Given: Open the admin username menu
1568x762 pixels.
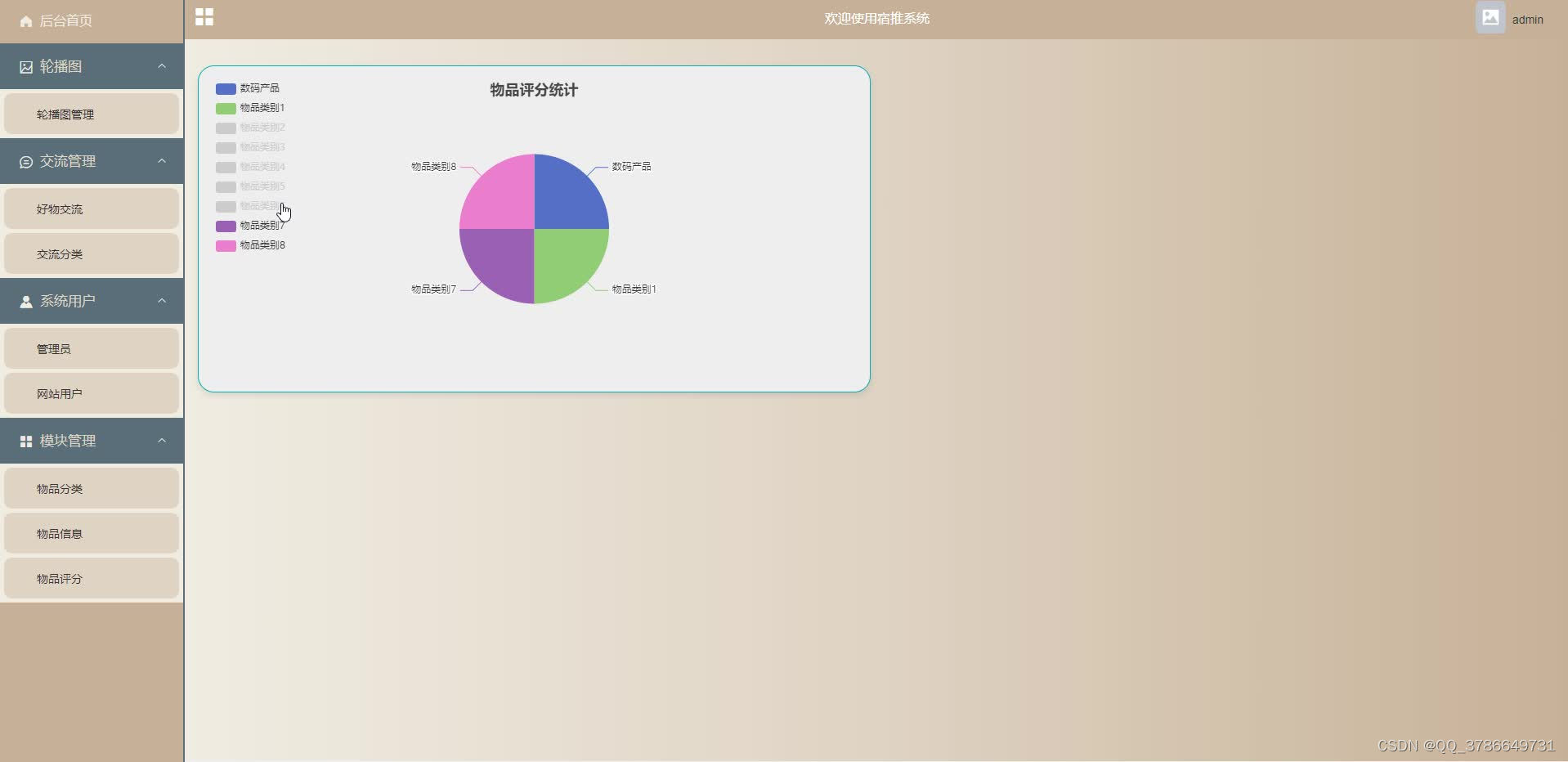Looking at the screenshot, I should (1527, 20).
